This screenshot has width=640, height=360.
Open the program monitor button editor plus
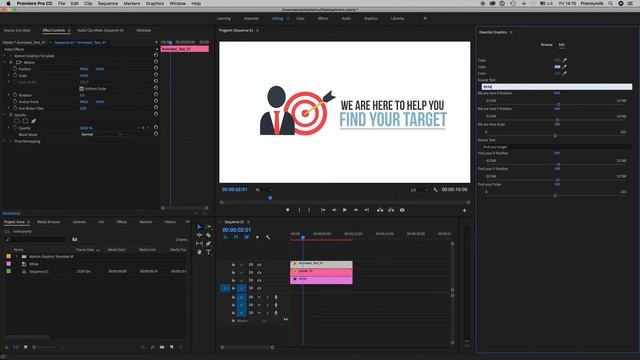click(x=464, y=211)
